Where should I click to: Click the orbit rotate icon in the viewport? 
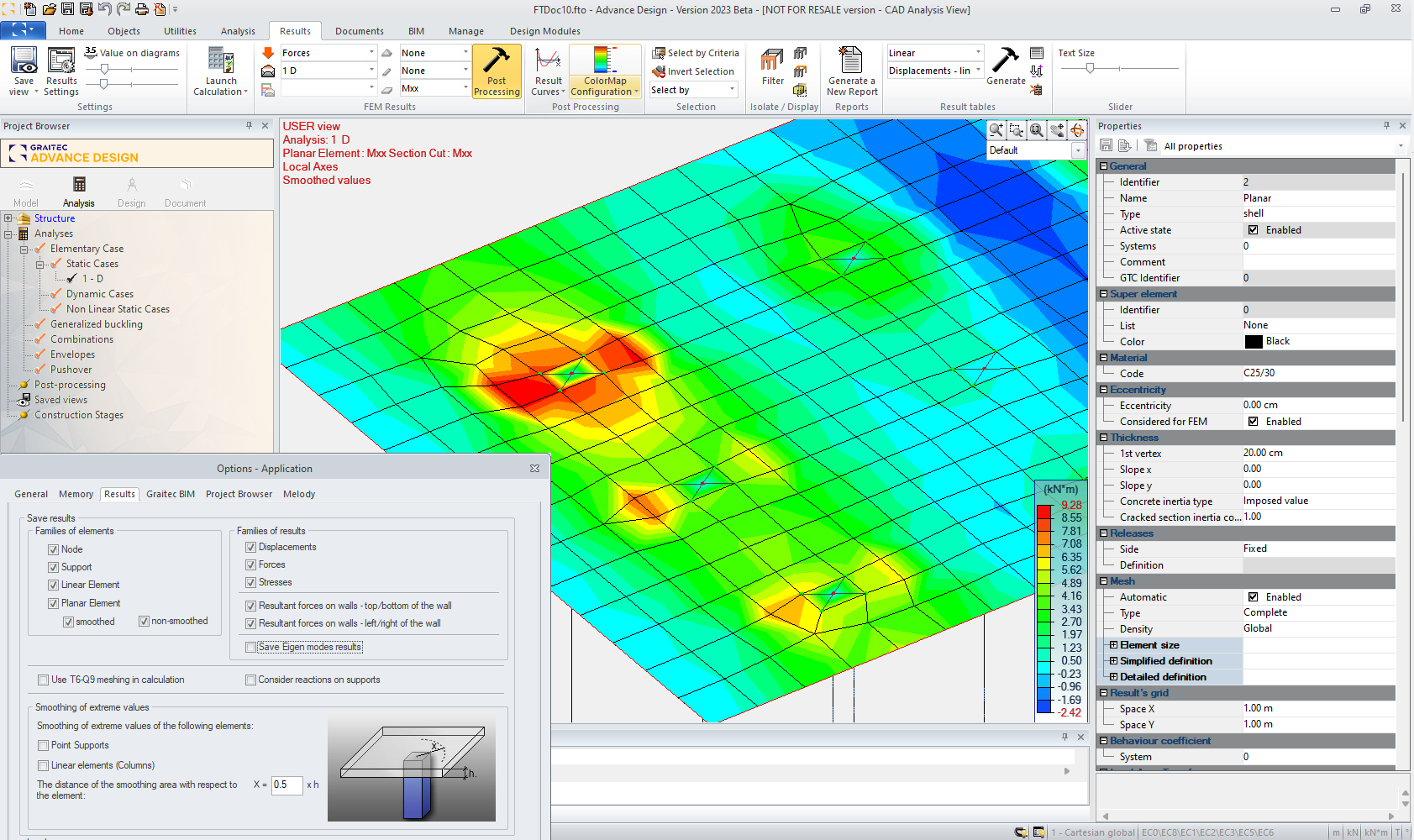(1077, 130)
